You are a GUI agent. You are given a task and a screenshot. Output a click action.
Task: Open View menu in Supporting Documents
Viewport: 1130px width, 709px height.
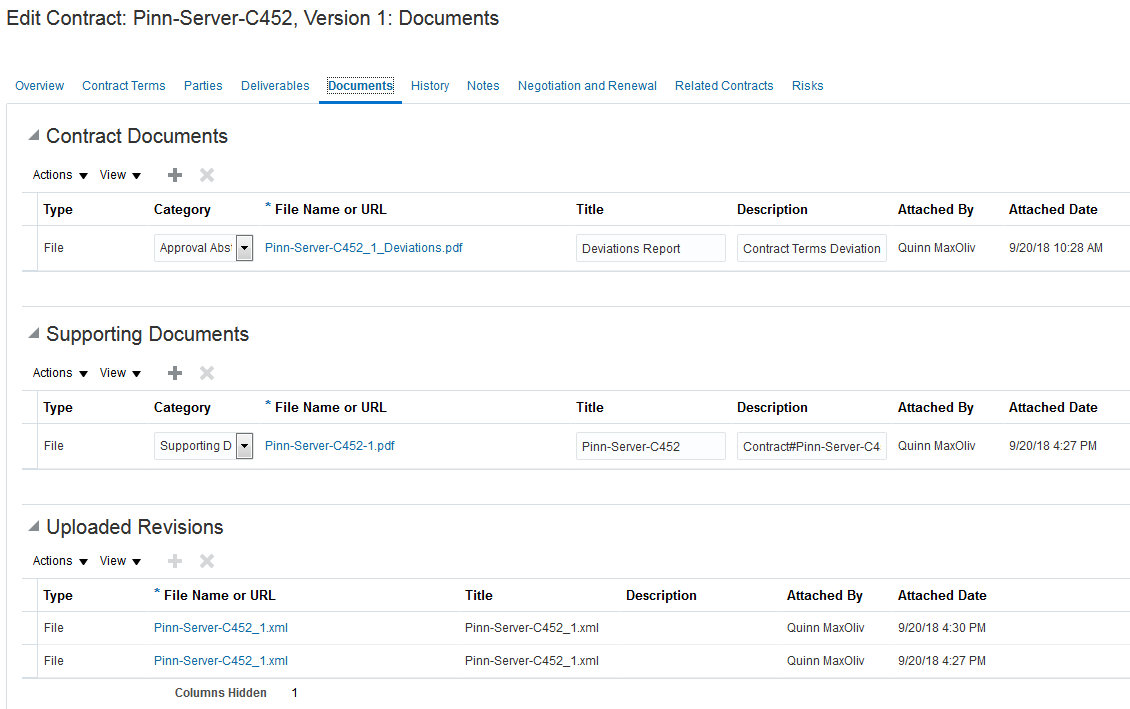point(120,373)
